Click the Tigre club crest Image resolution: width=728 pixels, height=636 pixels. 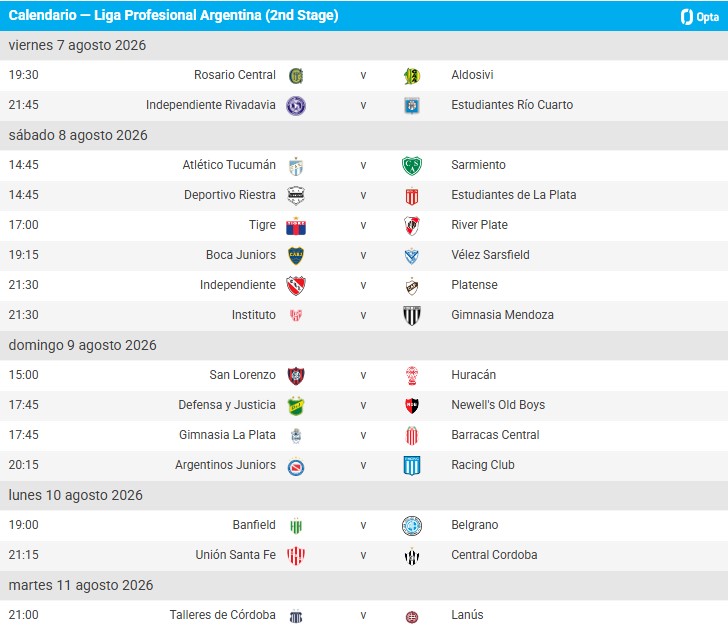296,226
